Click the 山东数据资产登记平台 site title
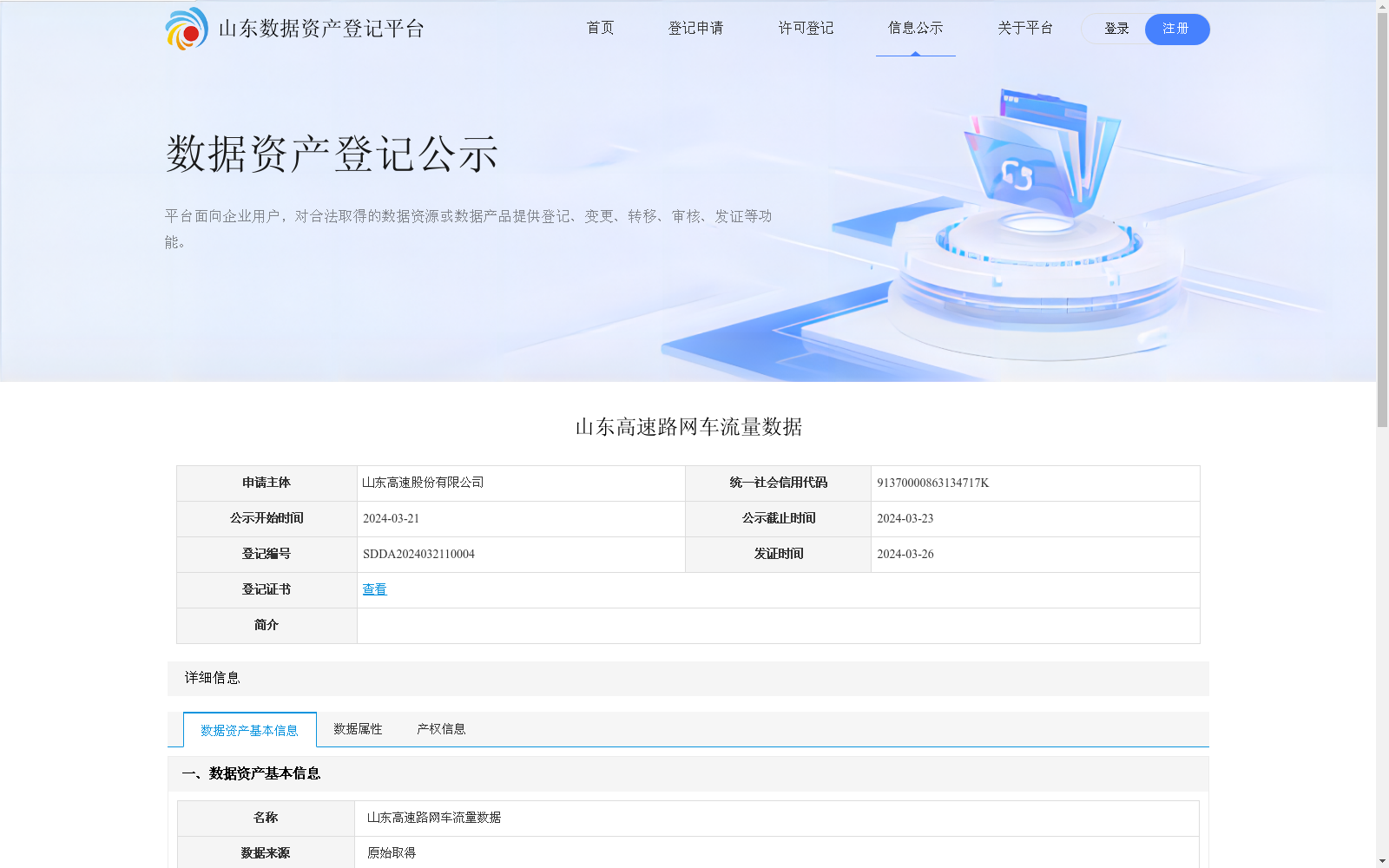The height and width of the screenshot is (868, 1389). tap(321, 29)
